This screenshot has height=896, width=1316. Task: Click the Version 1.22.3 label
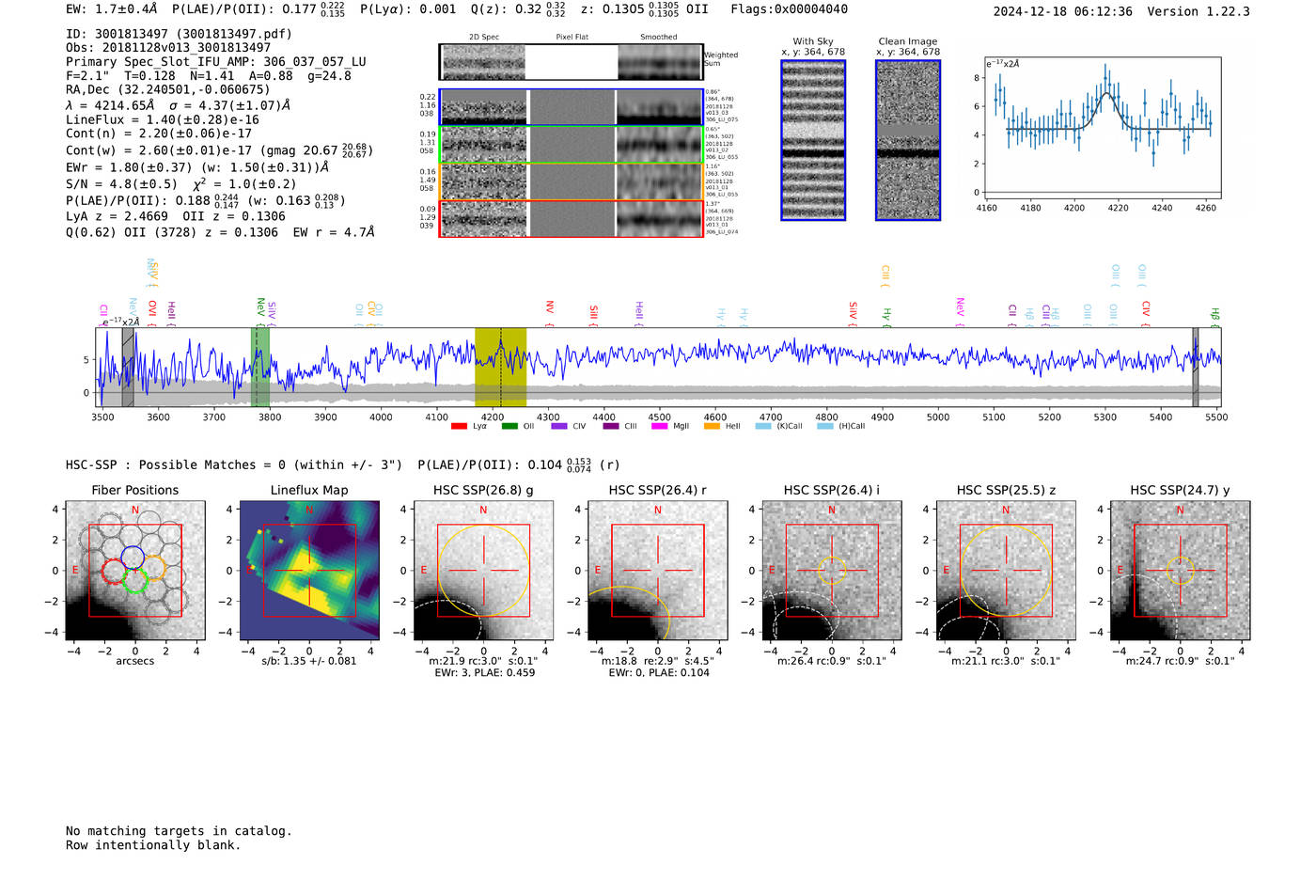[1198, 11]
